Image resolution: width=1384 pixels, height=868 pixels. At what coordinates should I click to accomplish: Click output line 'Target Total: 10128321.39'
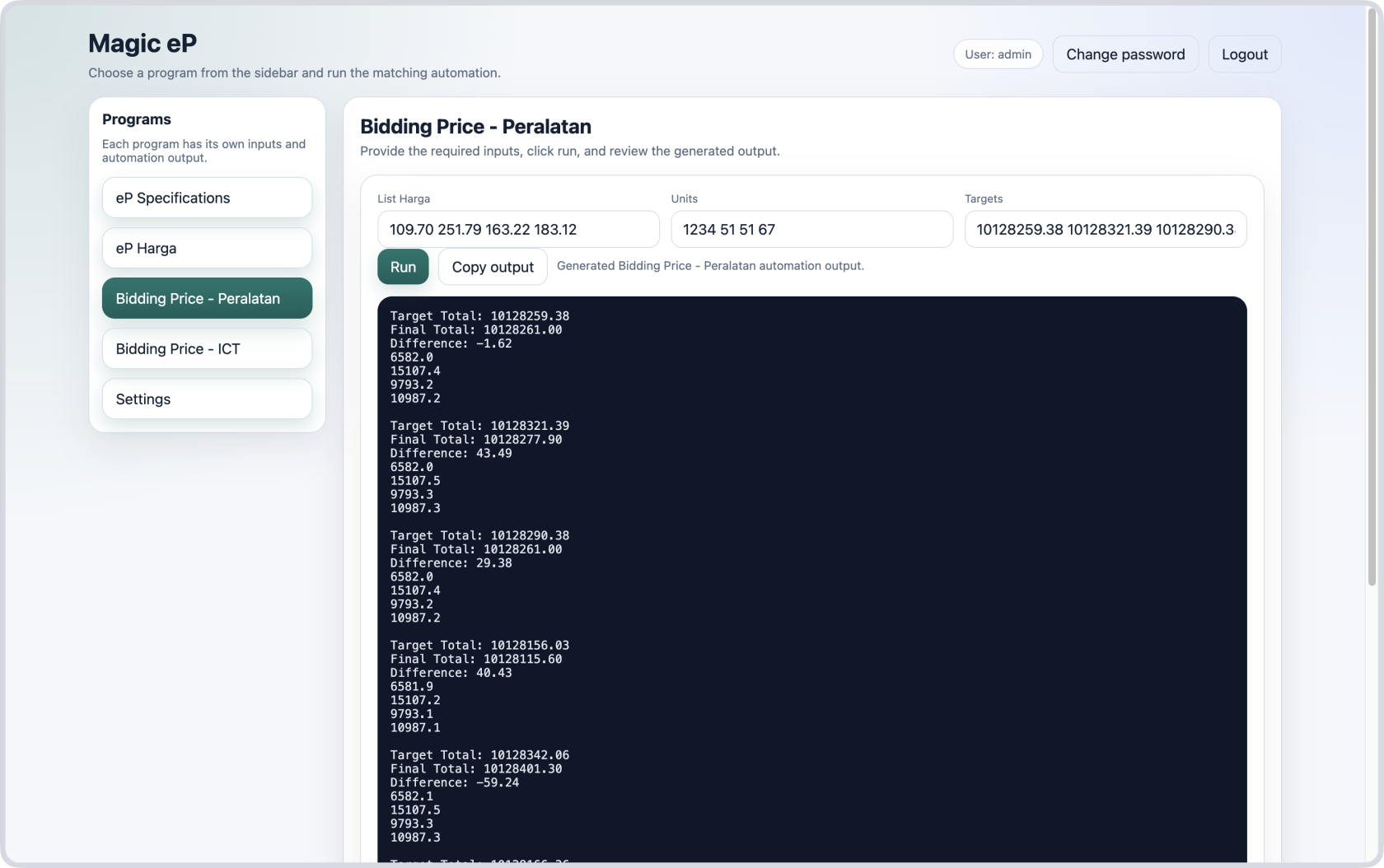click(479, 426)
